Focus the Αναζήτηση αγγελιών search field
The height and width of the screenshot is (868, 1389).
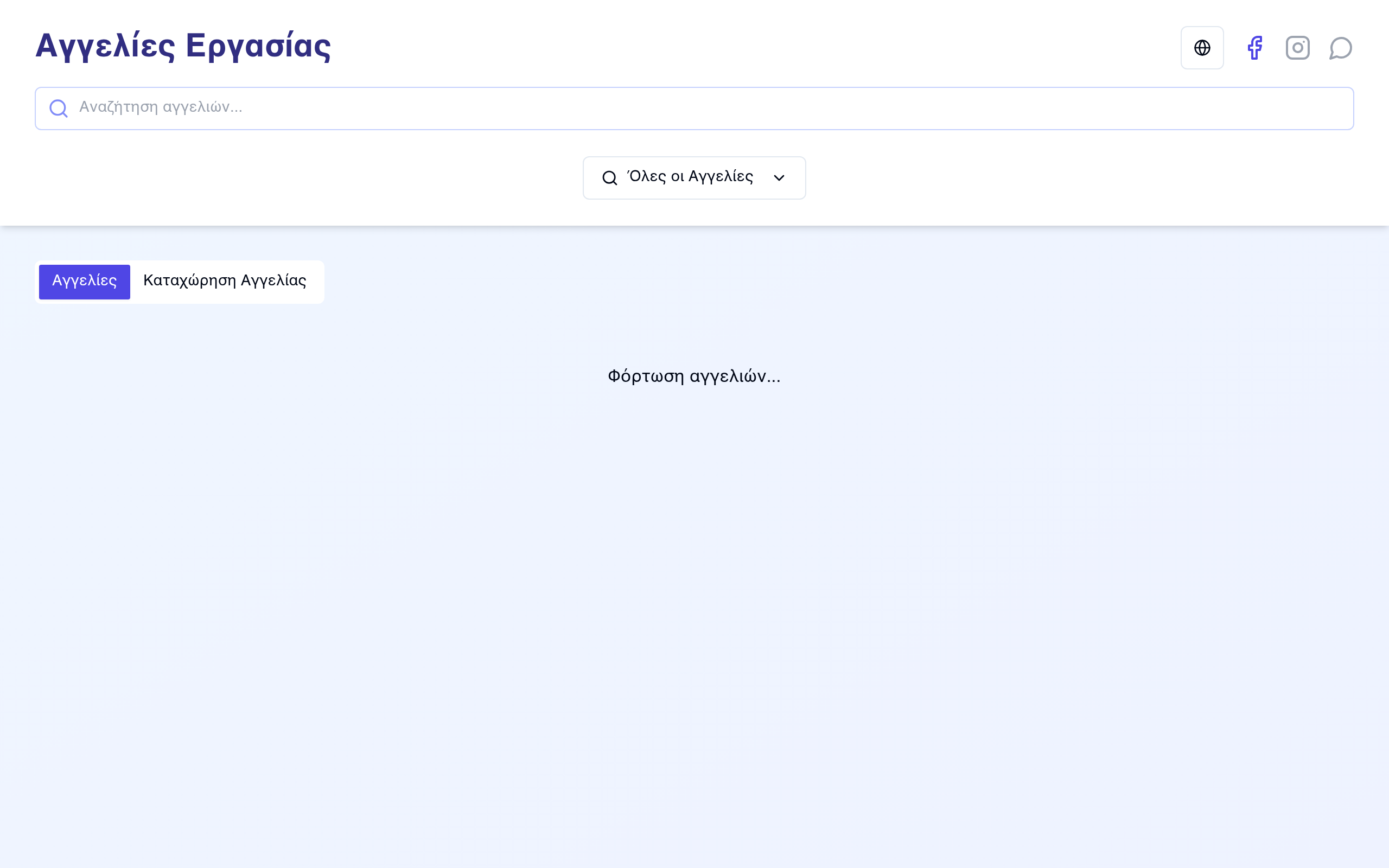[694, 108]
